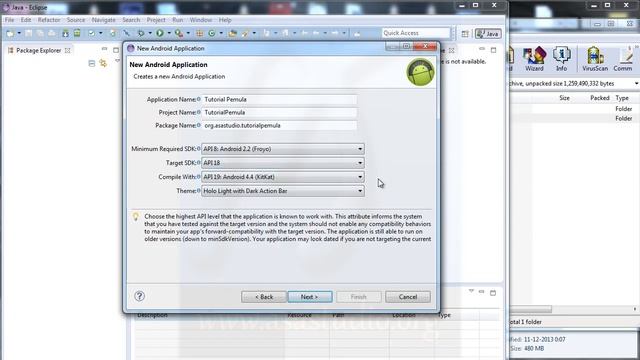Click the External Tools run icon

[178, 33]
